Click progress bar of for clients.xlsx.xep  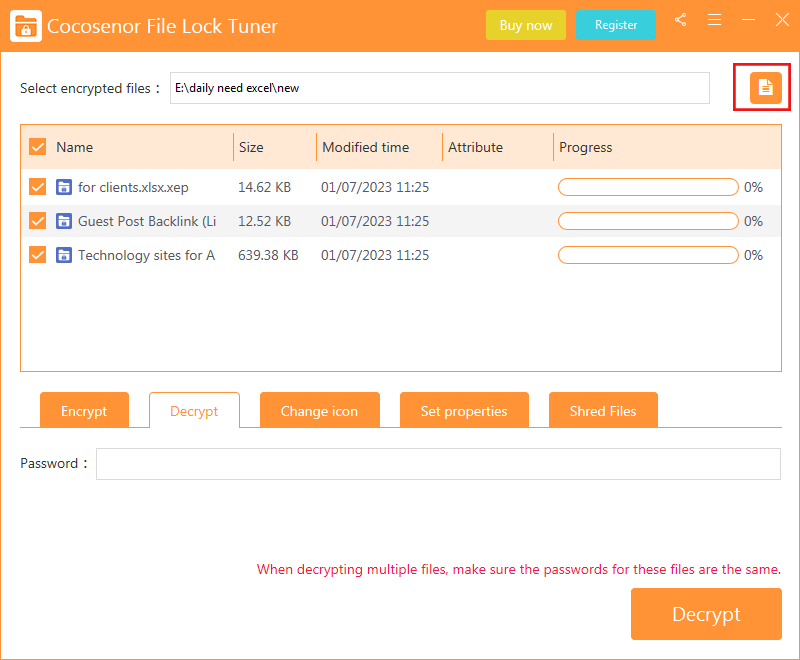coord(648,187)
